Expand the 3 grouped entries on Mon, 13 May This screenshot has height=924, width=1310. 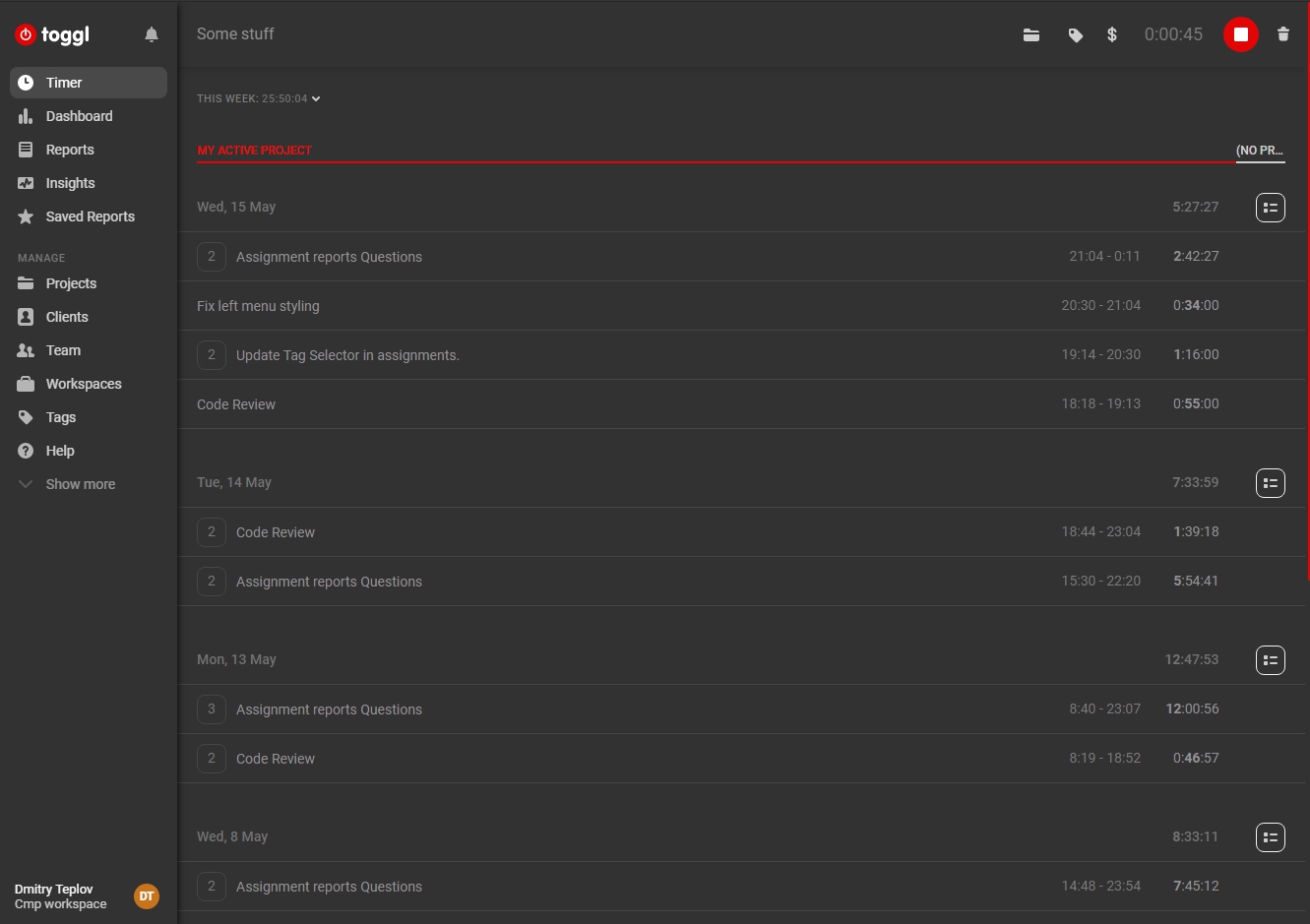coord(212,708)
